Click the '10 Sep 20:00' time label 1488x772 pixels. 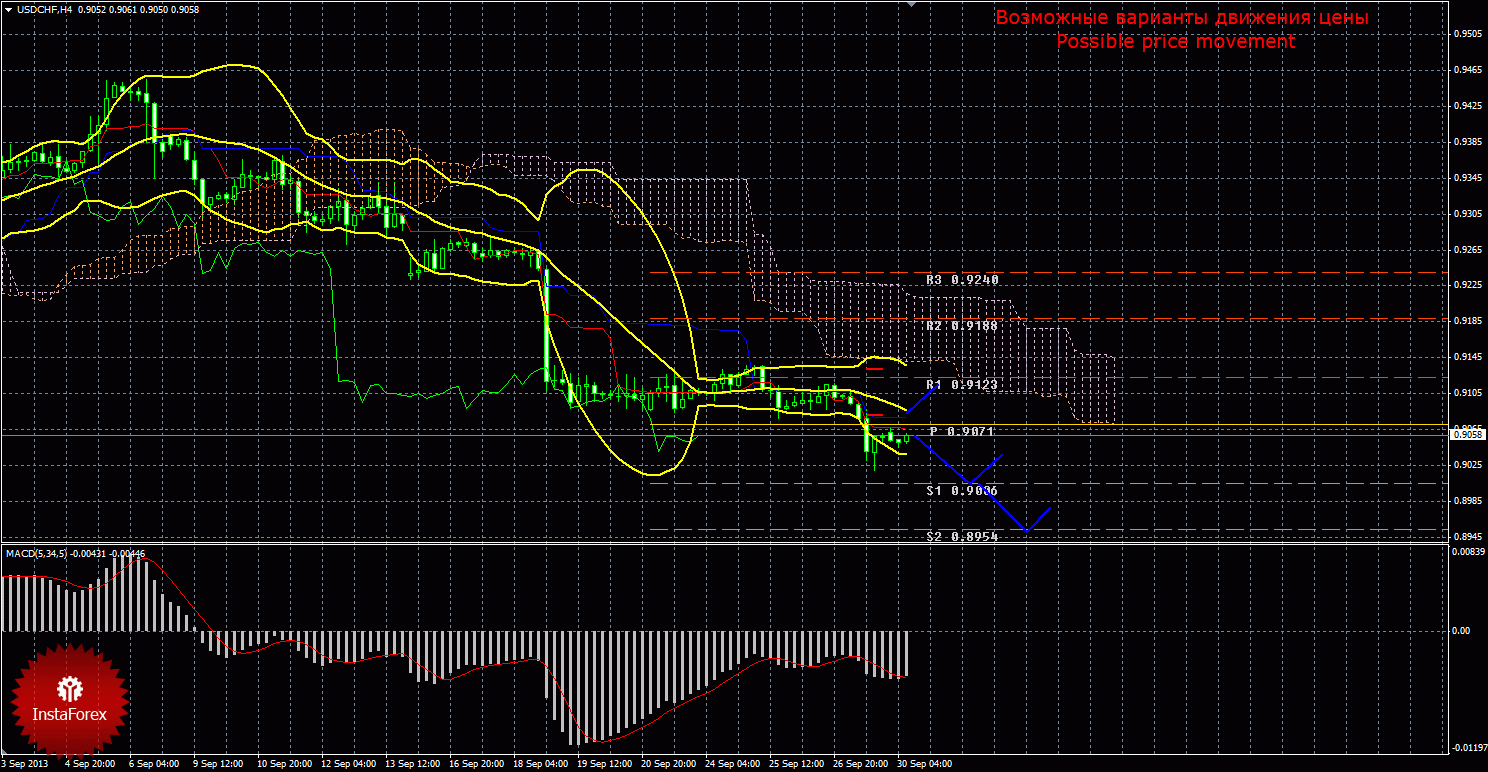tap(283, 764)
